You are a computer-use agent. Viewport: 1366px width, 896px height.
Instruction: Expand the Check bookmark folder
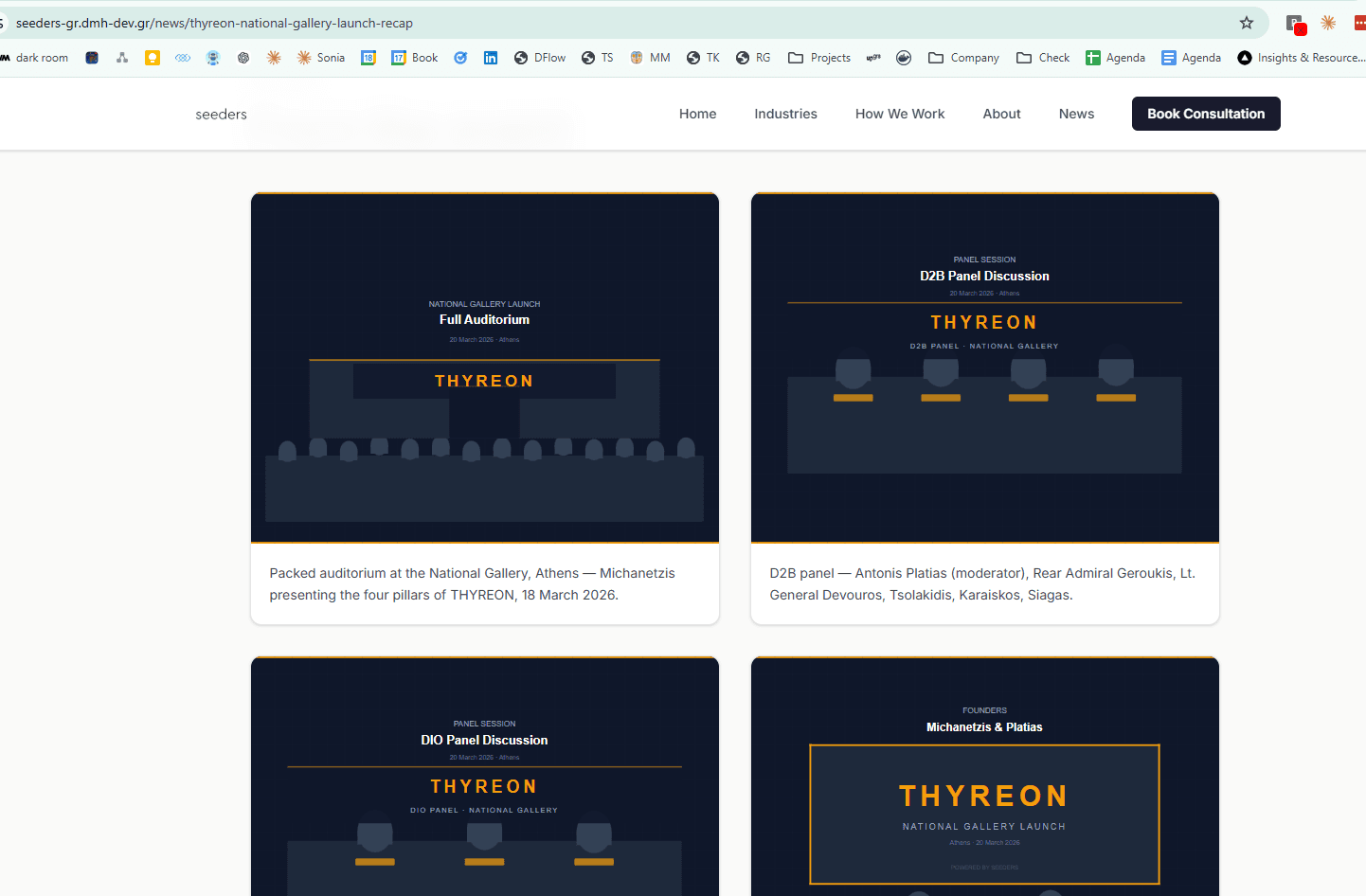pyautogui.click(x=1043, y=58)
